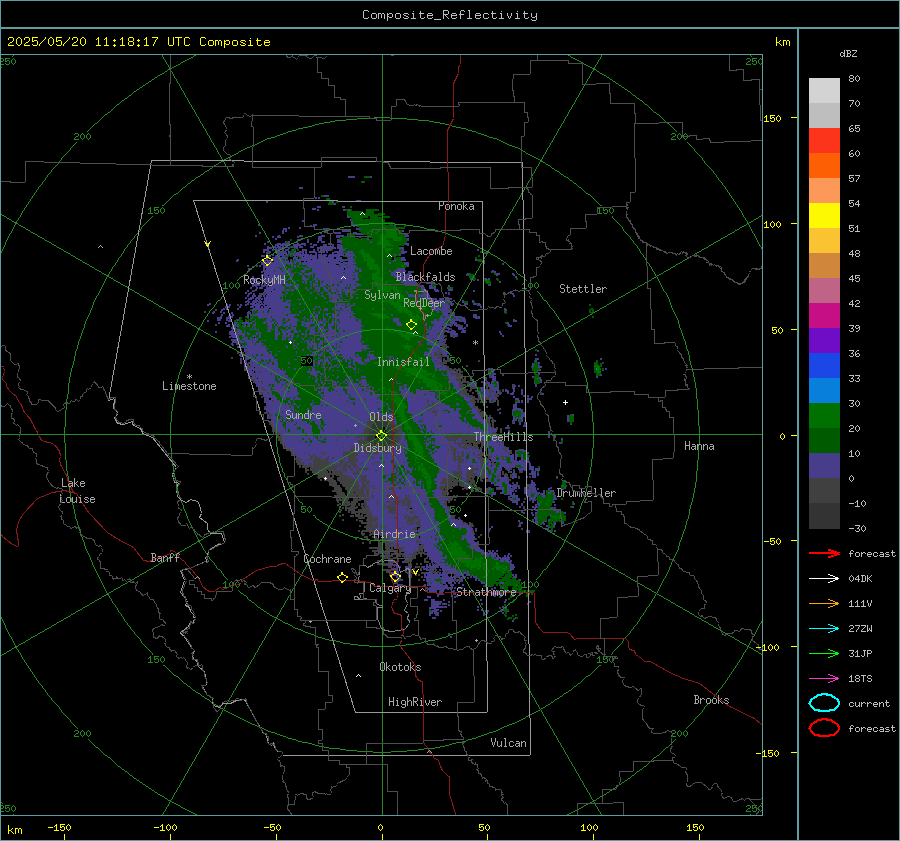Click the Olds town label

tap(381, 417)
